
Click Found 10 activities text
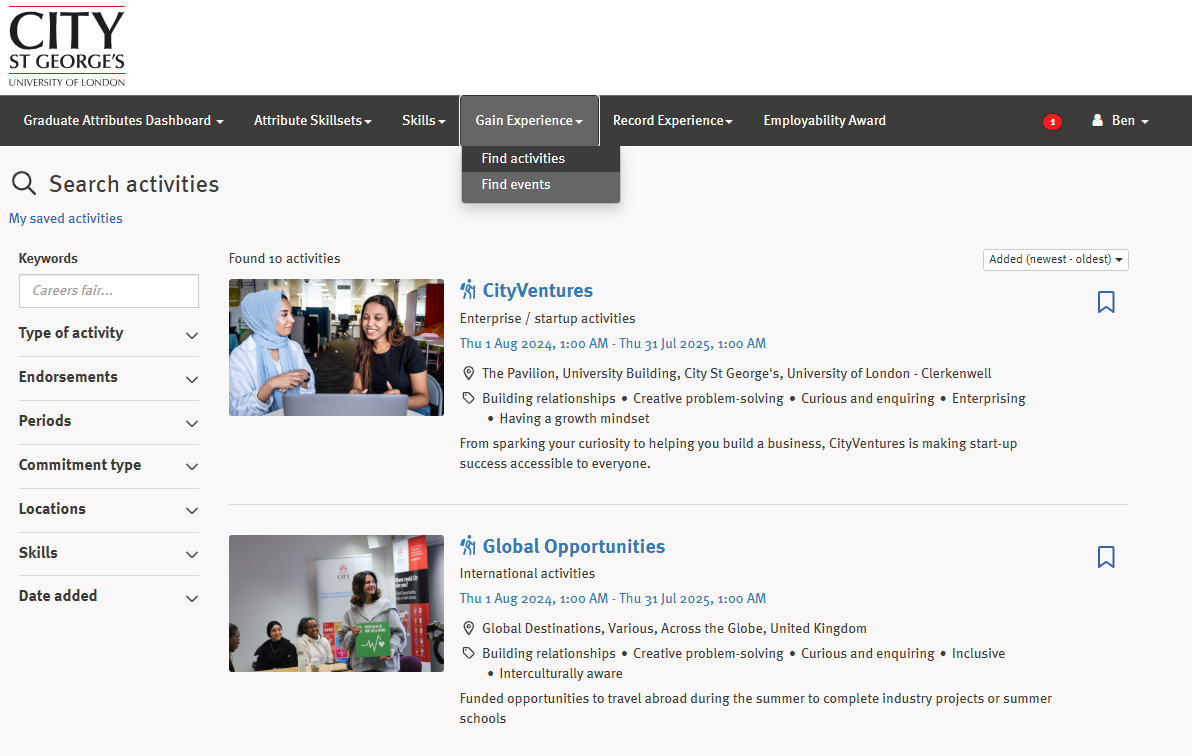284,259
